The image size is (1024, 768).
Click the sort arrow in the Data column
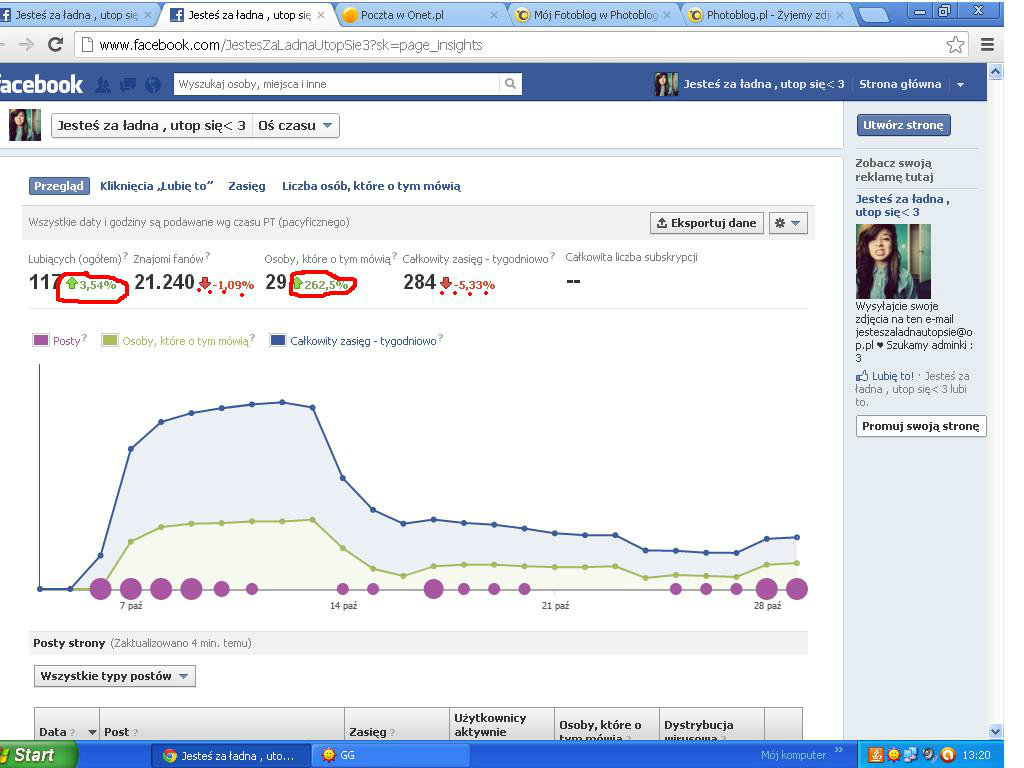[92, 733]
